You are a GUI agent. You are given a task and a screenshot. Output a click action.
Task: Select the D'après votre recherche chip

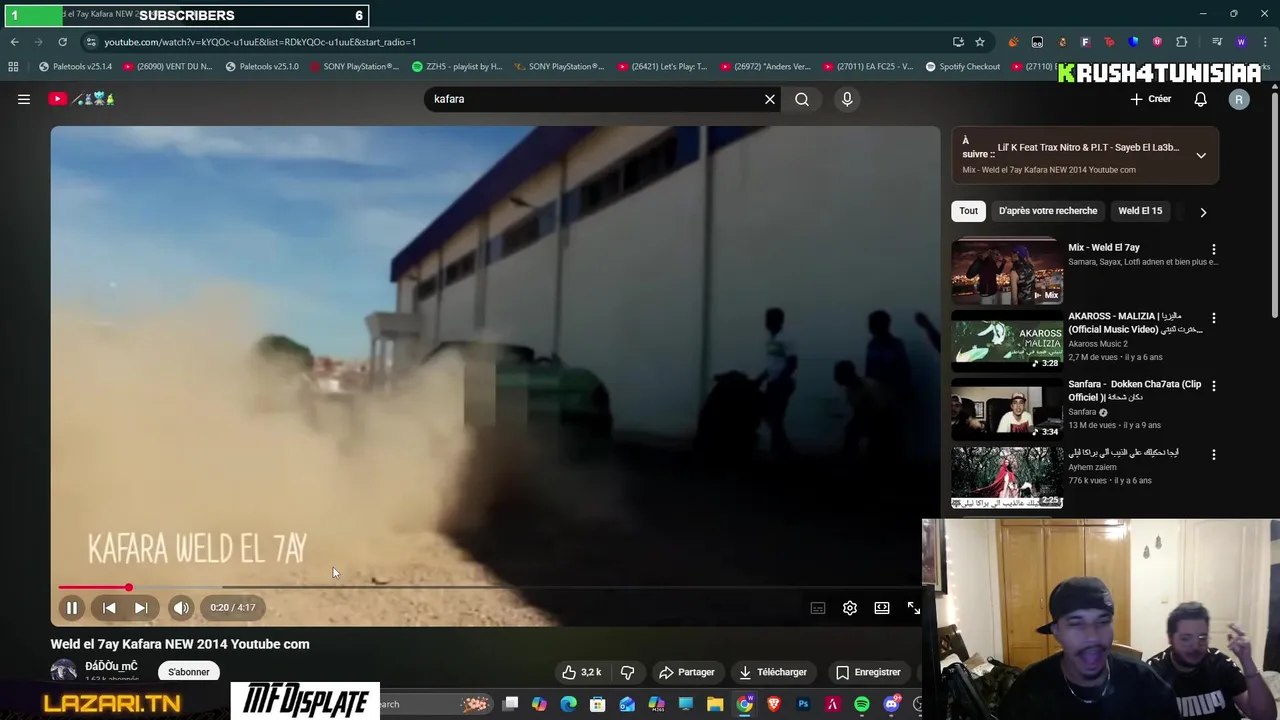(1048, 211)
